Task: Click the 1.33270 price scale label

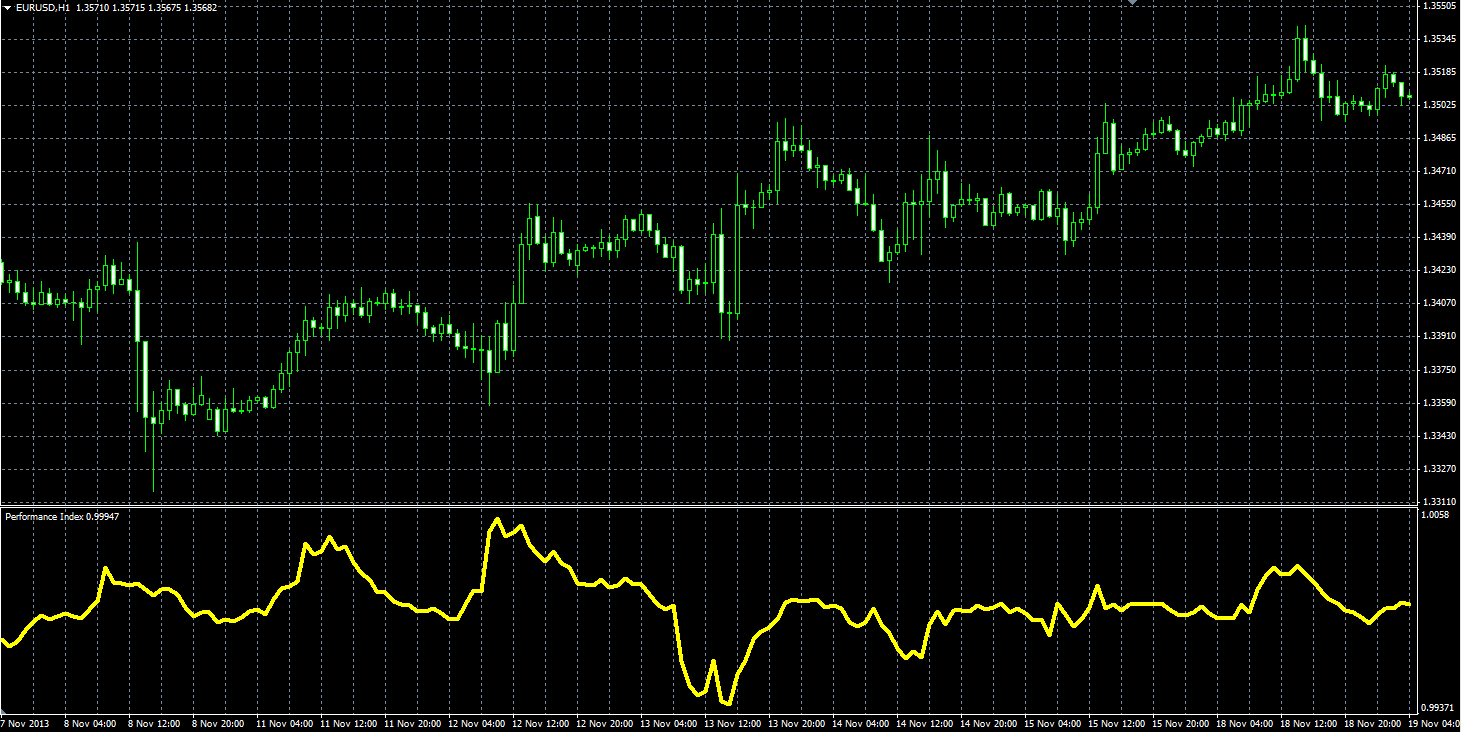Action: [x=1438, y=469]
